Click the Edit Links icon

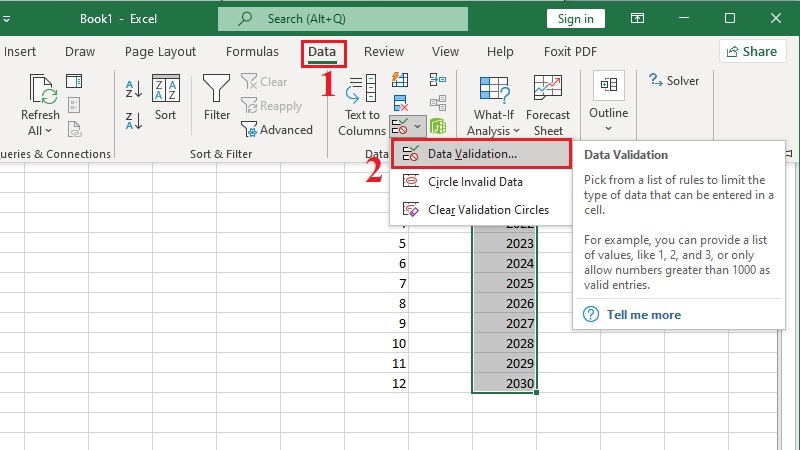tap(74, 129)
